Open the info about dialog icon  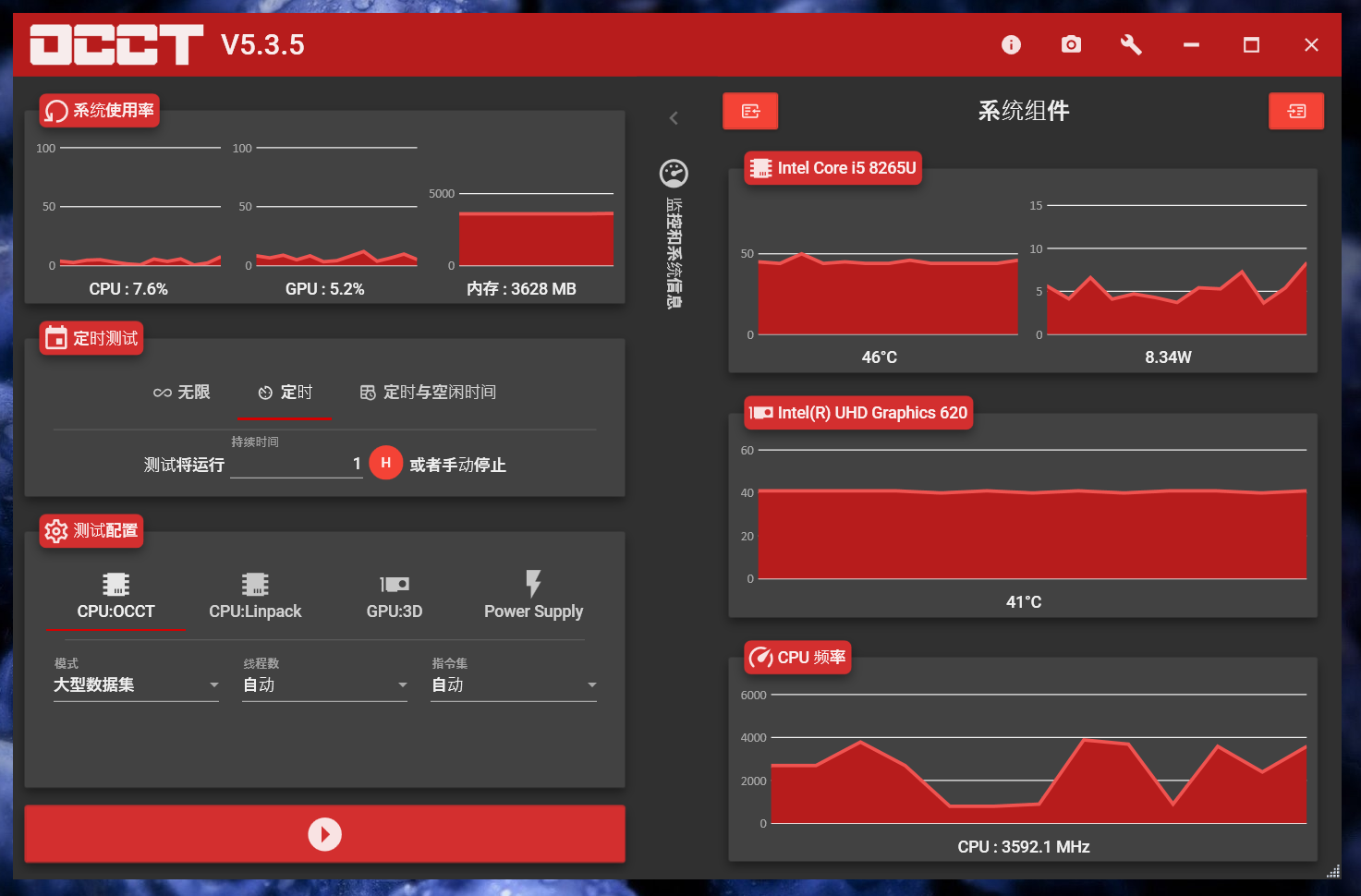tap(1011, 44)
